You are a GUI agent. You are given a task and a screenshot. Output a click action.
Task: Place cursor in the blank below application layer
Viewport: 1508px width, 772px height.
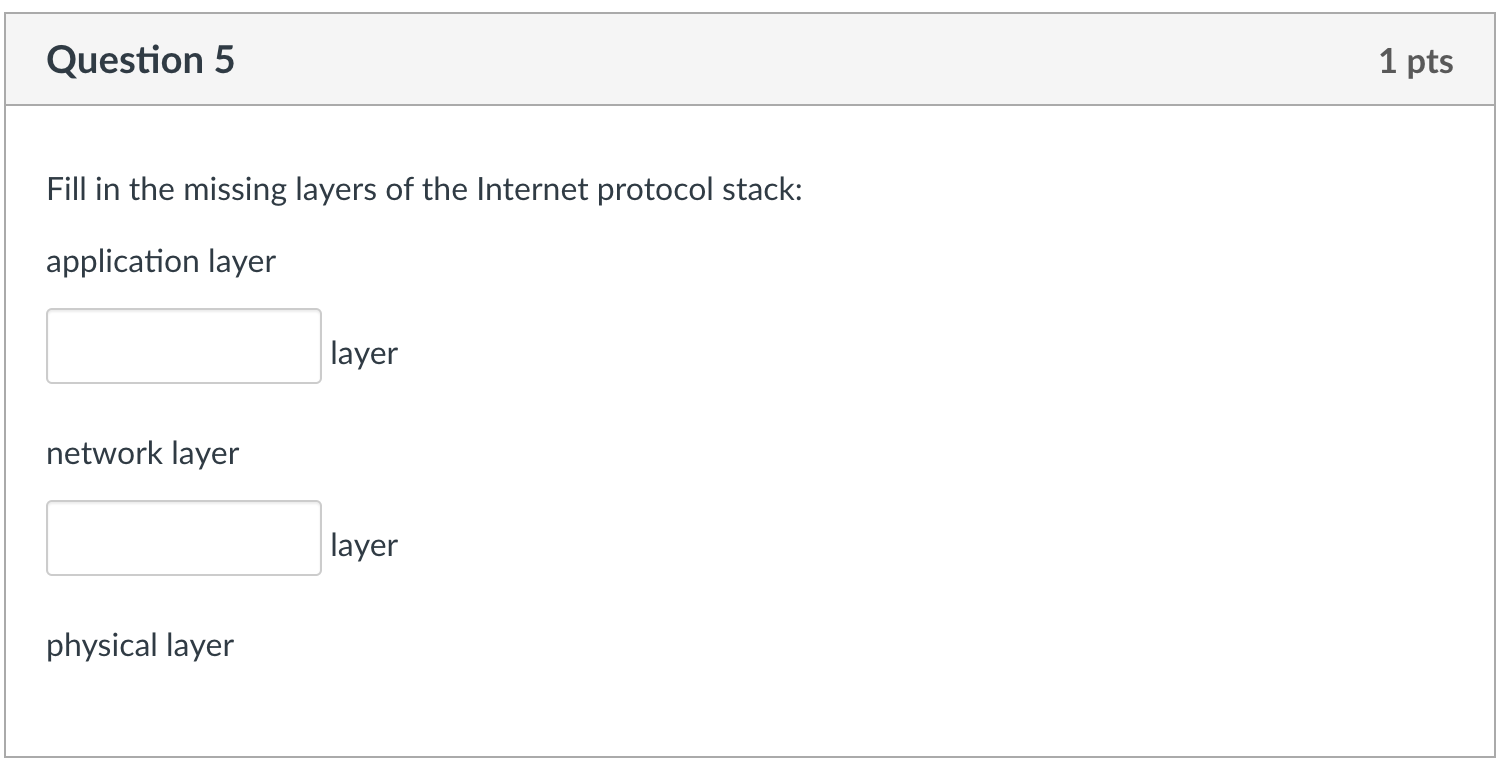(x=183, y=346)
